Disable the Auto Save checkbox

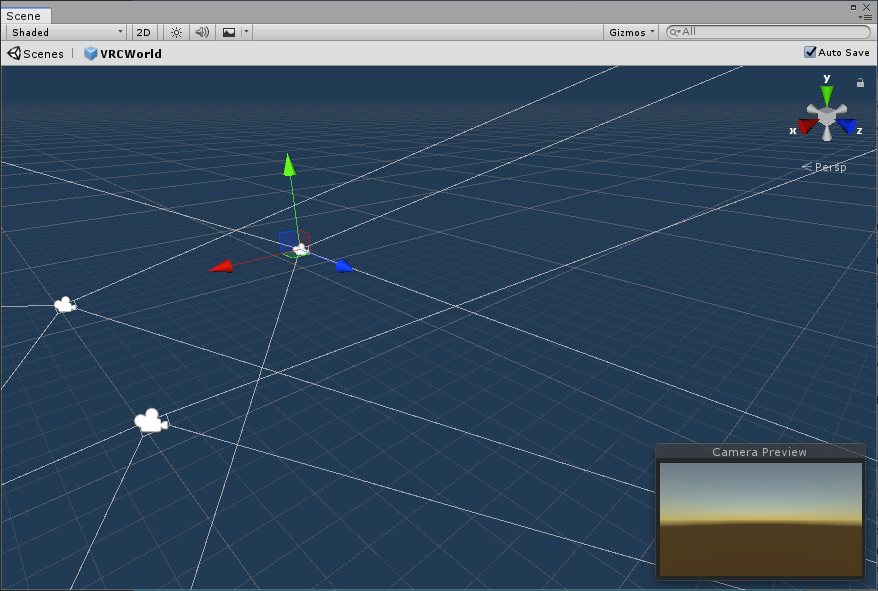(810, 52)
